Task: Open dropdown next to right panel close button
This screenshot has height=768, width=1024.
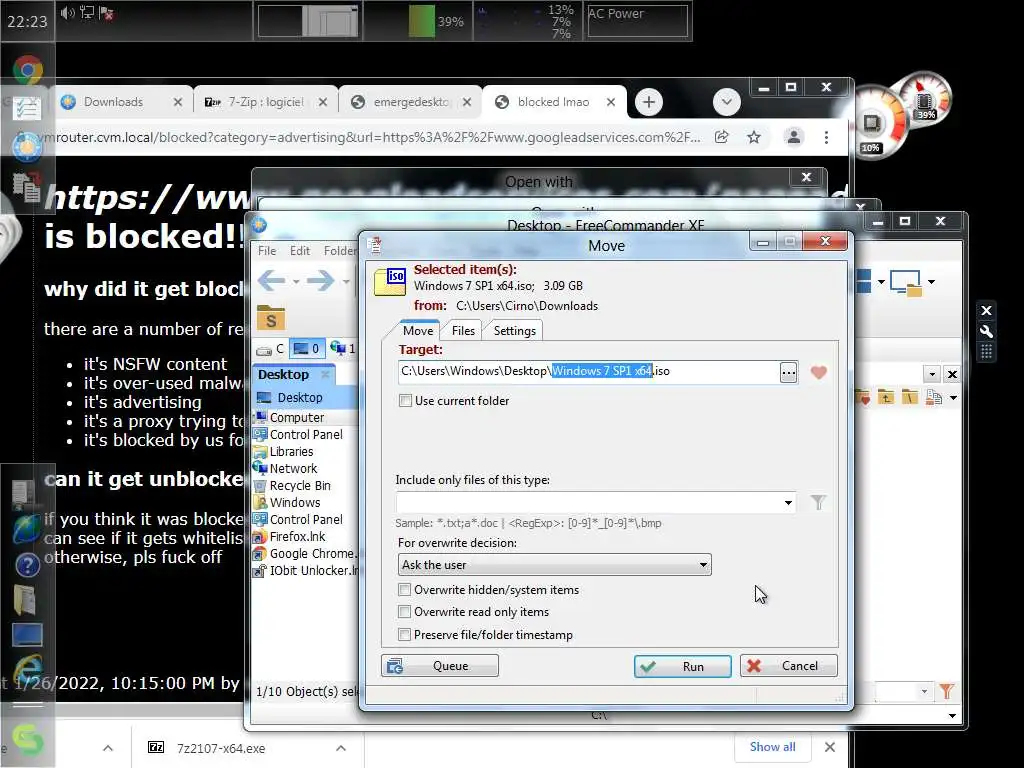Action: tap(933, 374)
